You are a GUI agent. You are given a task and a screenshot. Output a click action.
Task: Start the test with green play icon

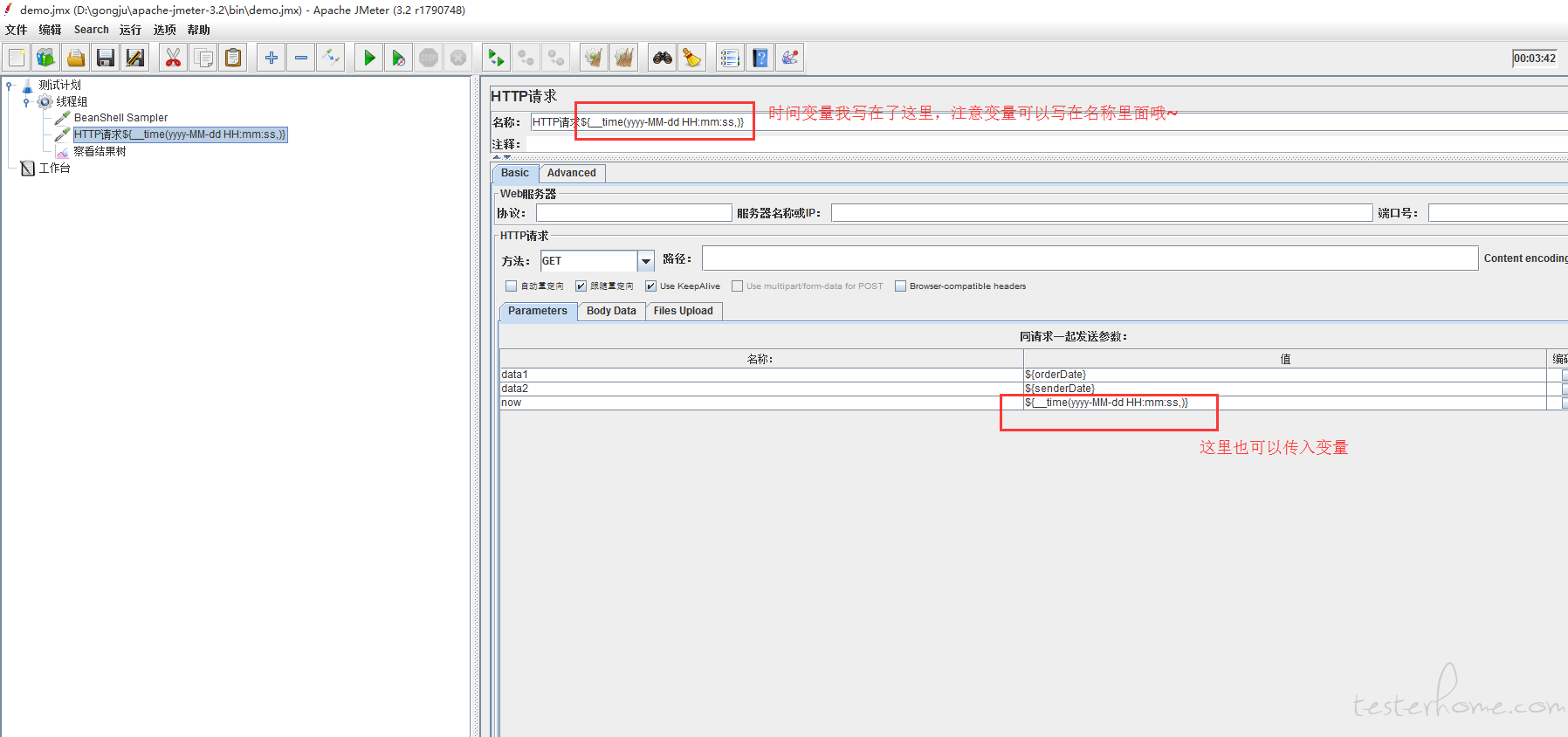[x=369, y=58]
